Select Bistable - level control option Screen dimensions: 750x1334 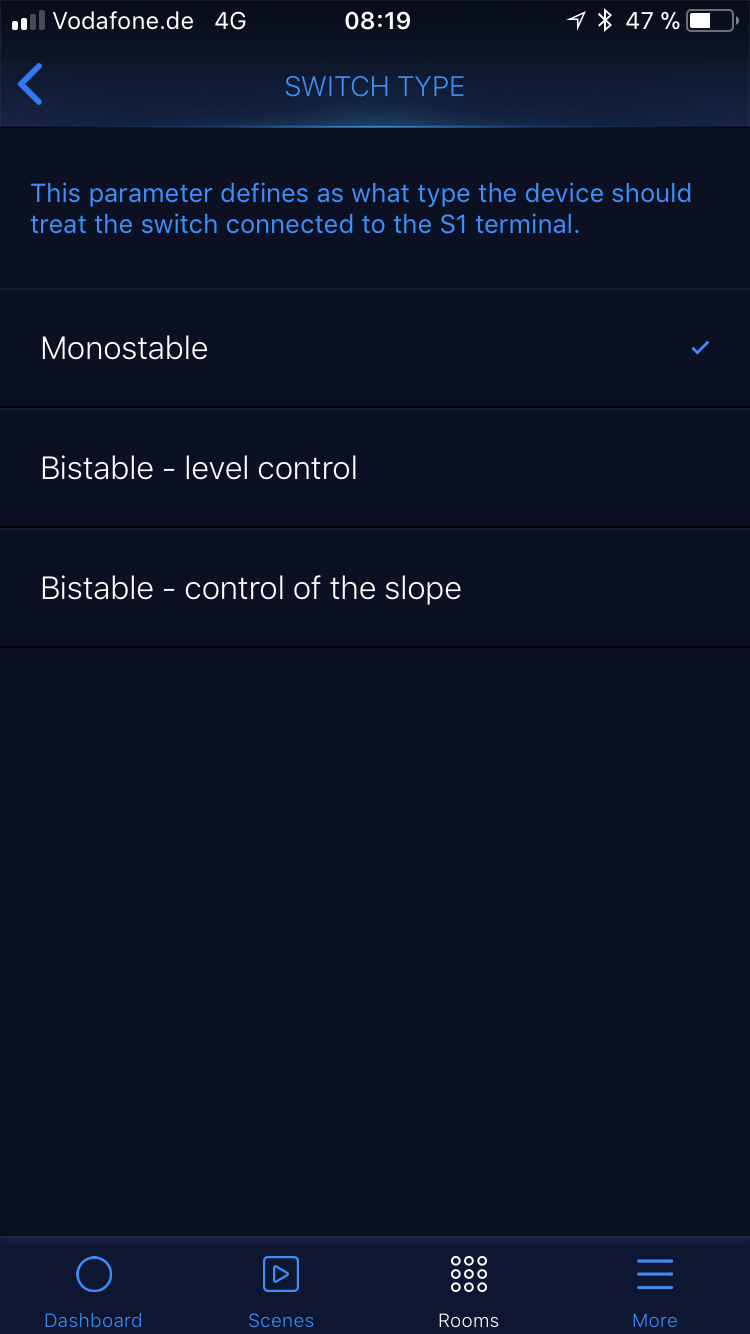[199, 468]
